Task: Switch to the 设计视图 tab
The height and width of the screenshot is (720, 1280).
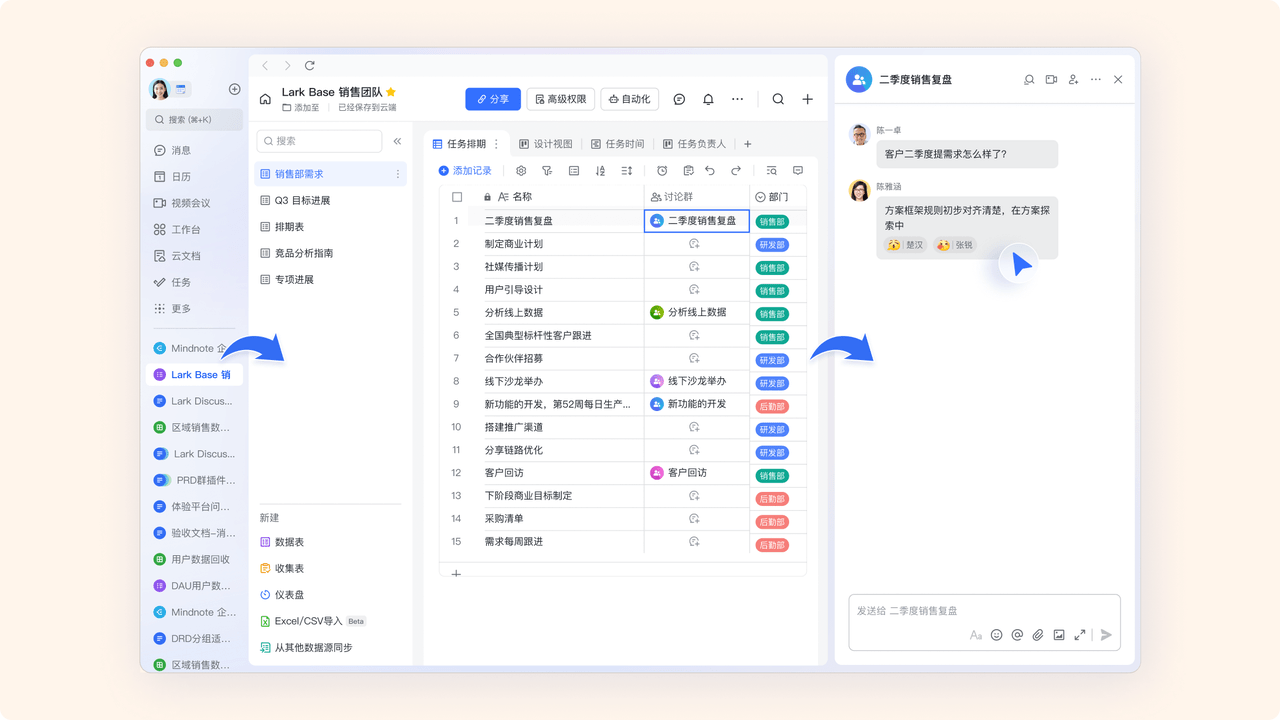Action: [546, 144]
